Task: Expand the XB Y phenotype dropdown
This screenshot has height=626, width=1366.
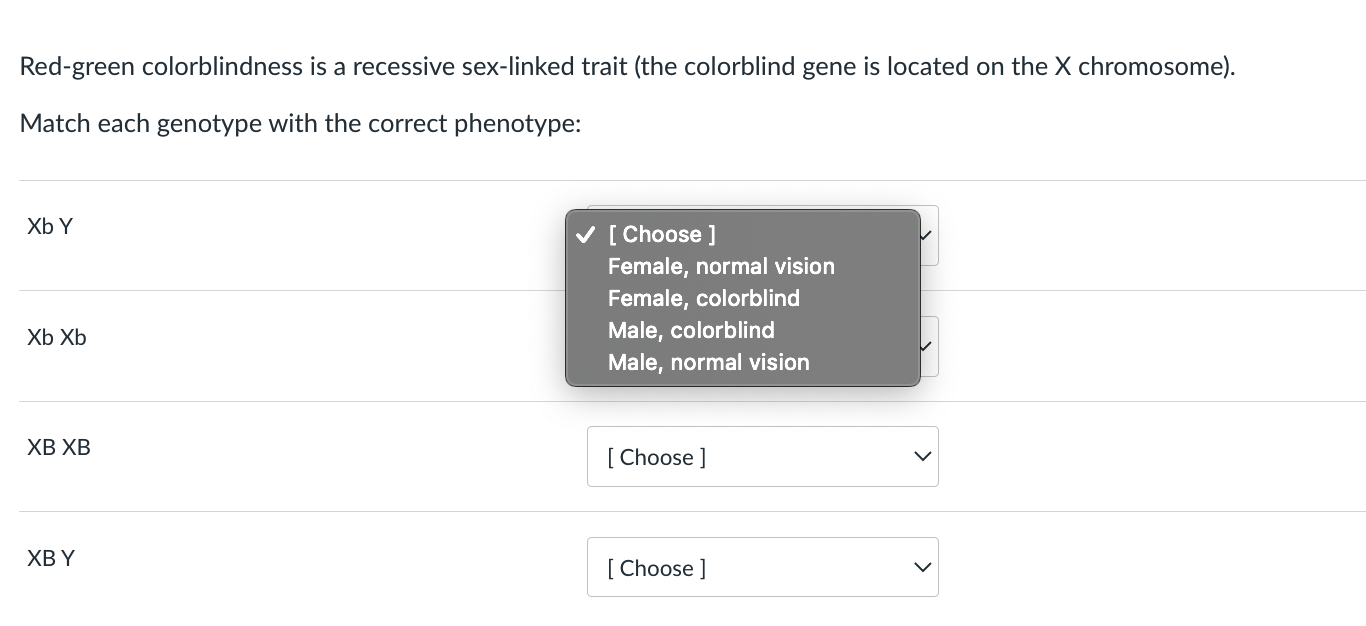Action: pyautogui.click(x=762, y=568)
